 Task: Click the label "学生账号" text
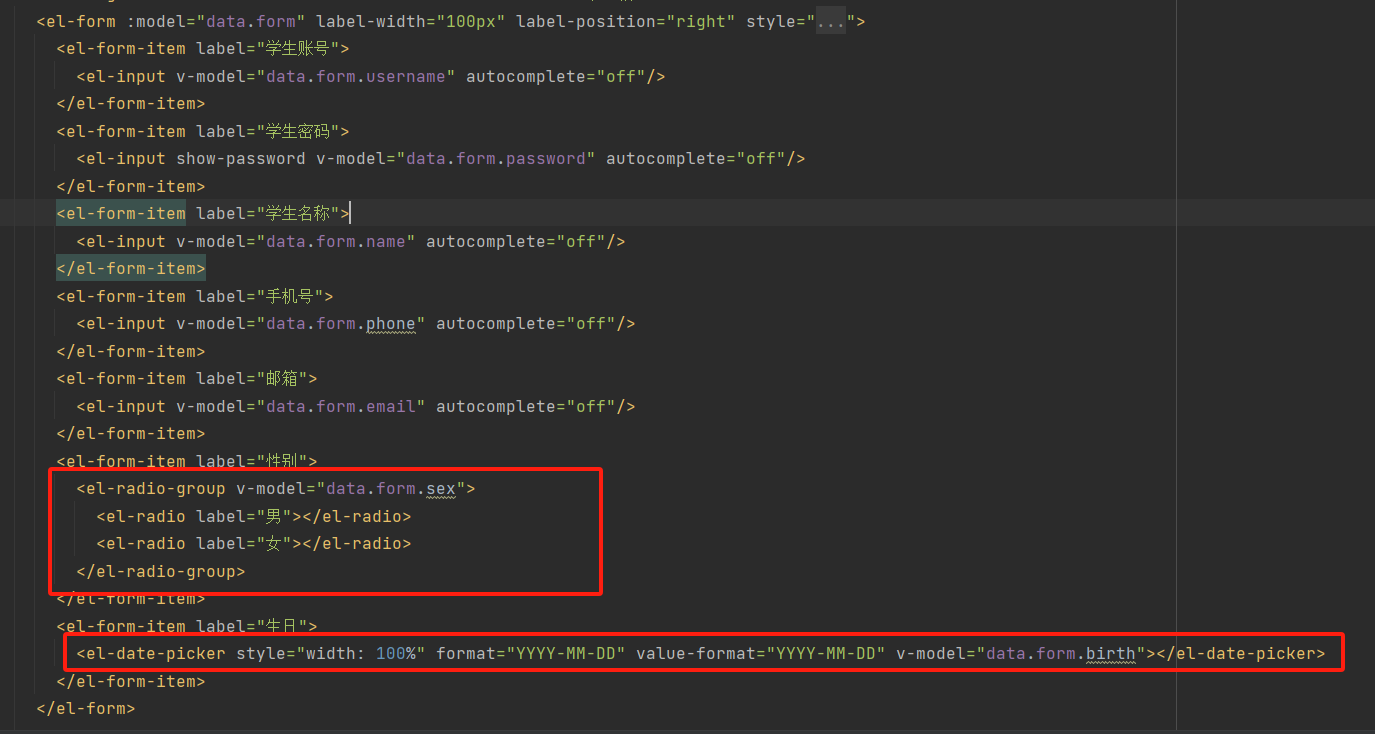pos(300,48)
